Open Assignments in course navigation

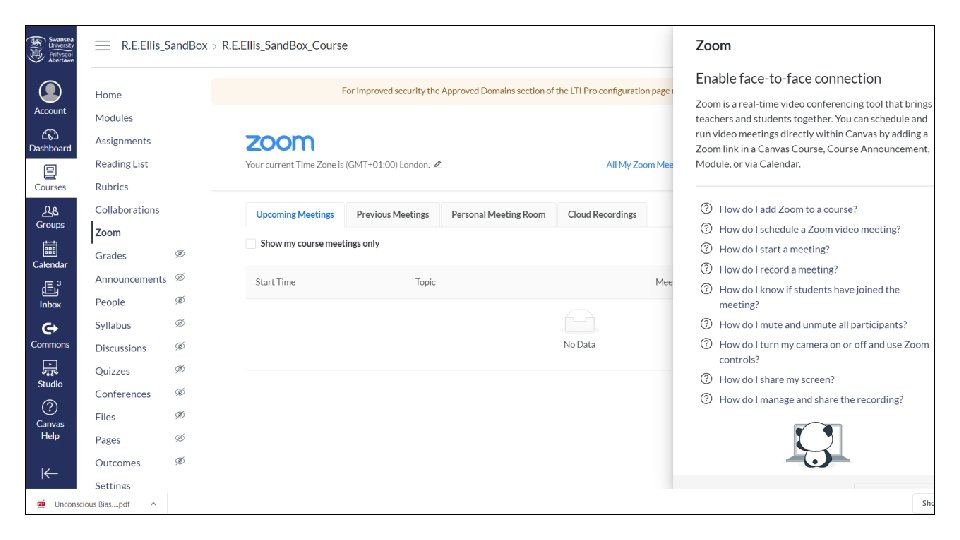123,141
